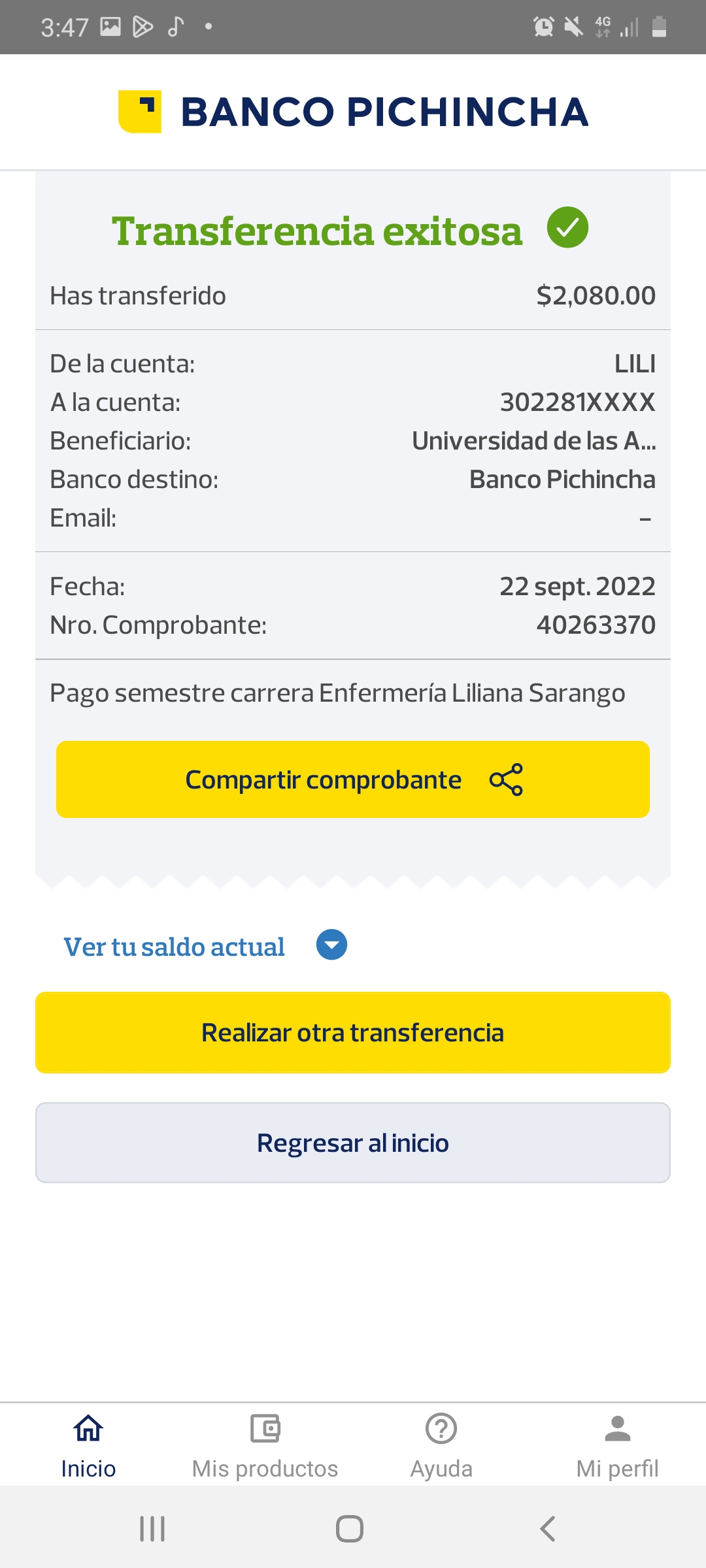Expand Ver tu saldo actual arrow
The width and height of the screenshot is (706, 1568).
(331, 945)
